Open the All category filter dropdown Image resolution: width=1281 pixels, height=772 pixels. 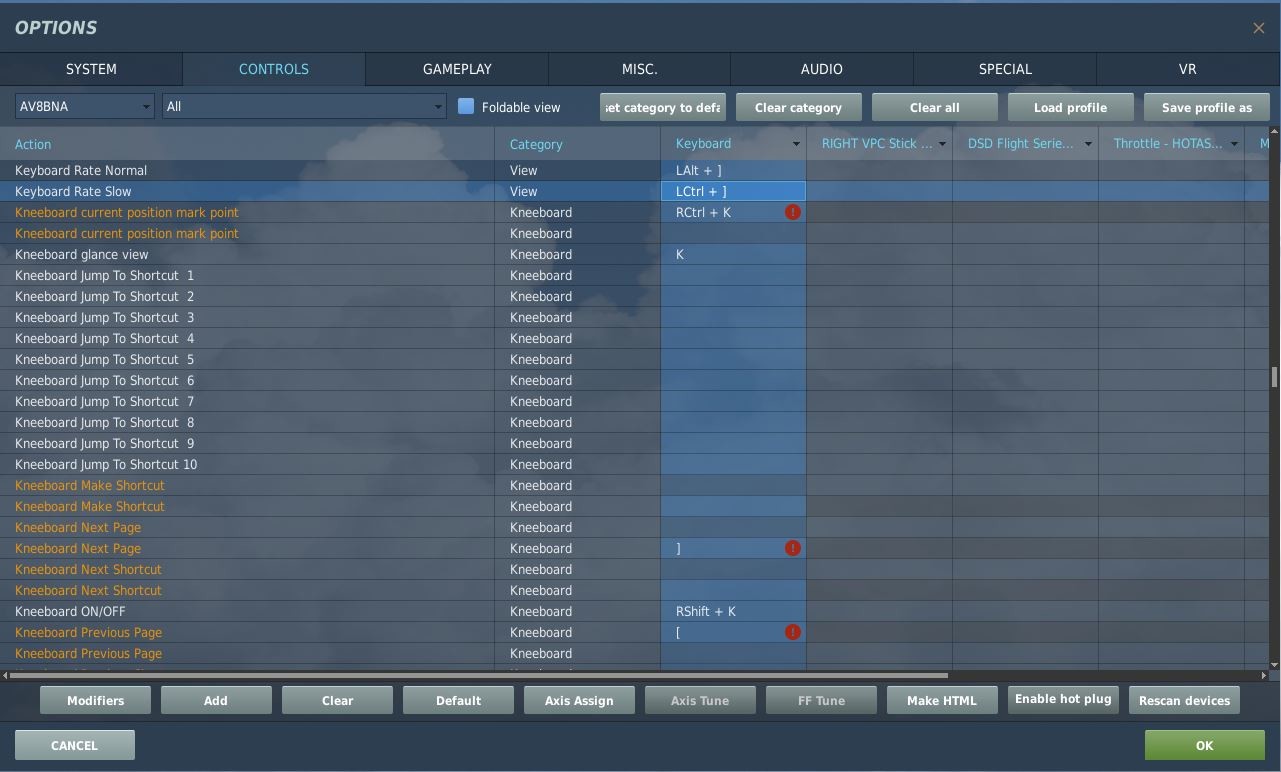304,106
